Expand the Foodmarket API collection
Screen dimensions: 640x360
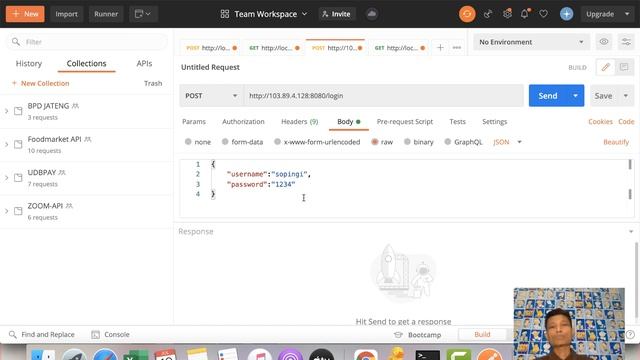(7, 144)
